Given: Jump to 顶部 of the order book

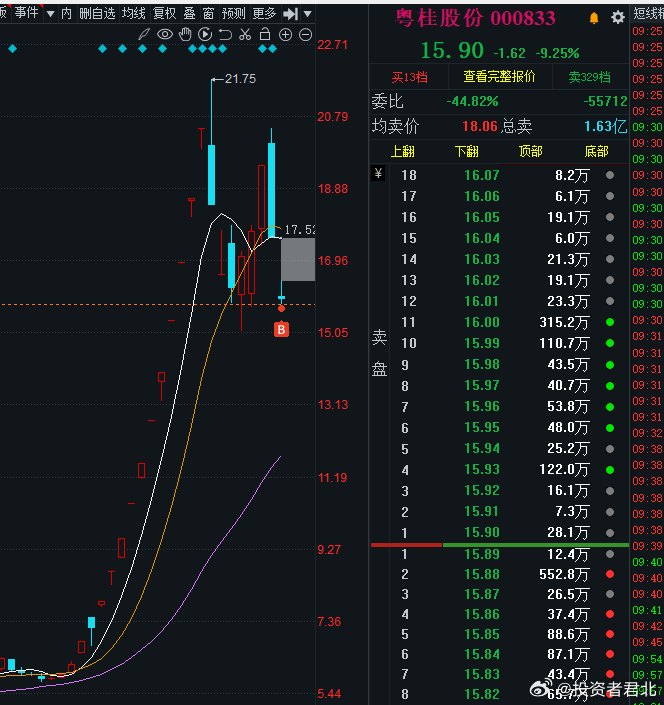Looking at the screenshot, I should (531, 152).
